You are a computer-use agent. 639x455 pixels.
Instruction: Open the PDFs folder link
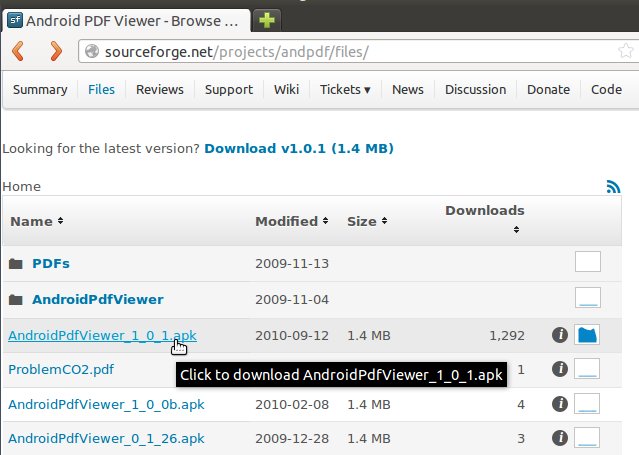[x=51, y=264]
